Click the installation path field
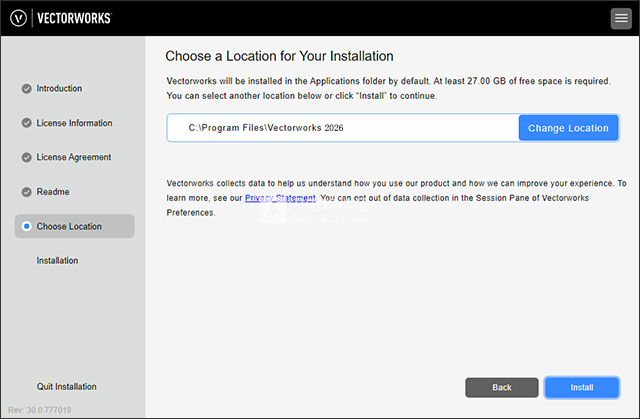This screenshot has width=640, height=419. [342, 128]
